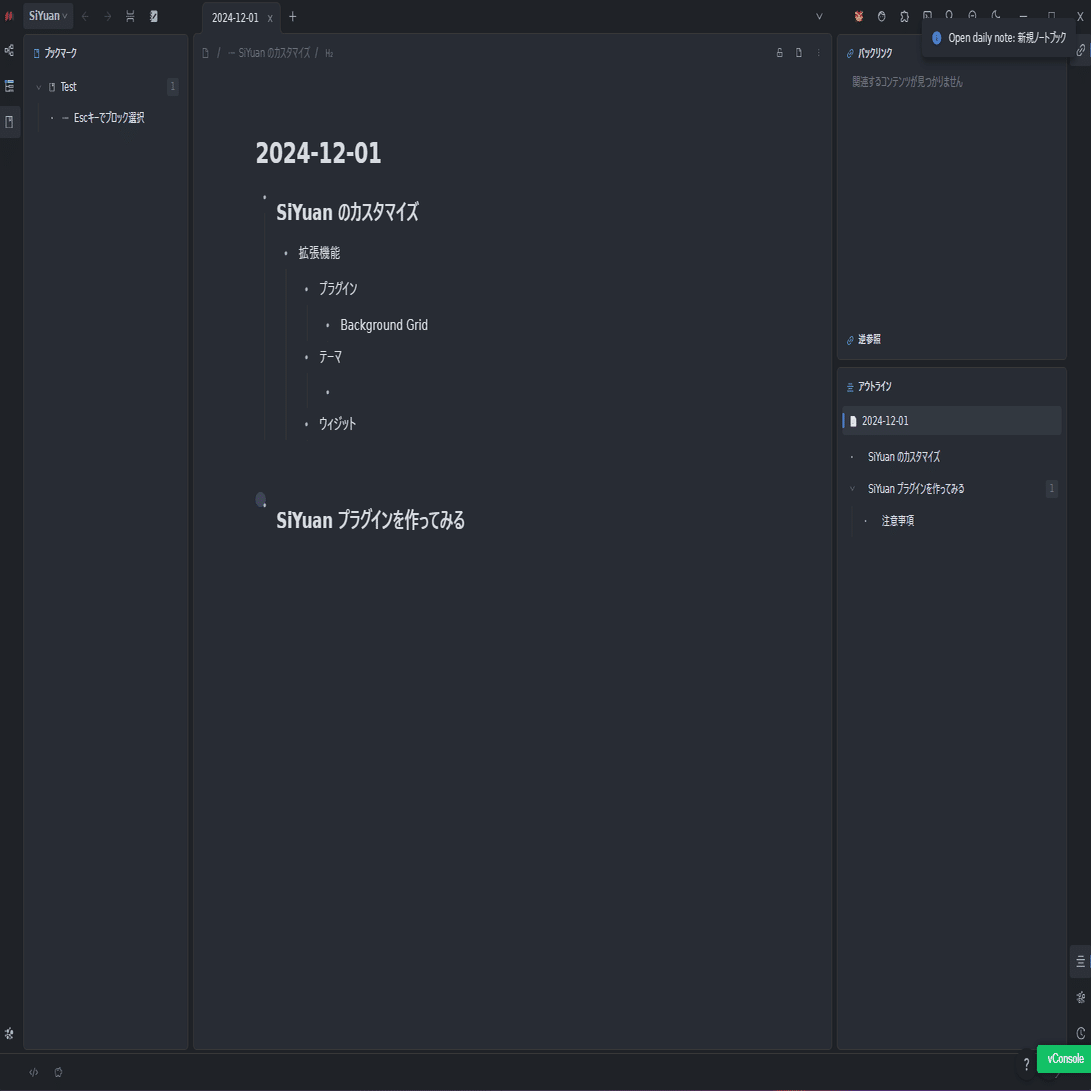Toggle the bookmark panel sidebar icon

point(9,122)
